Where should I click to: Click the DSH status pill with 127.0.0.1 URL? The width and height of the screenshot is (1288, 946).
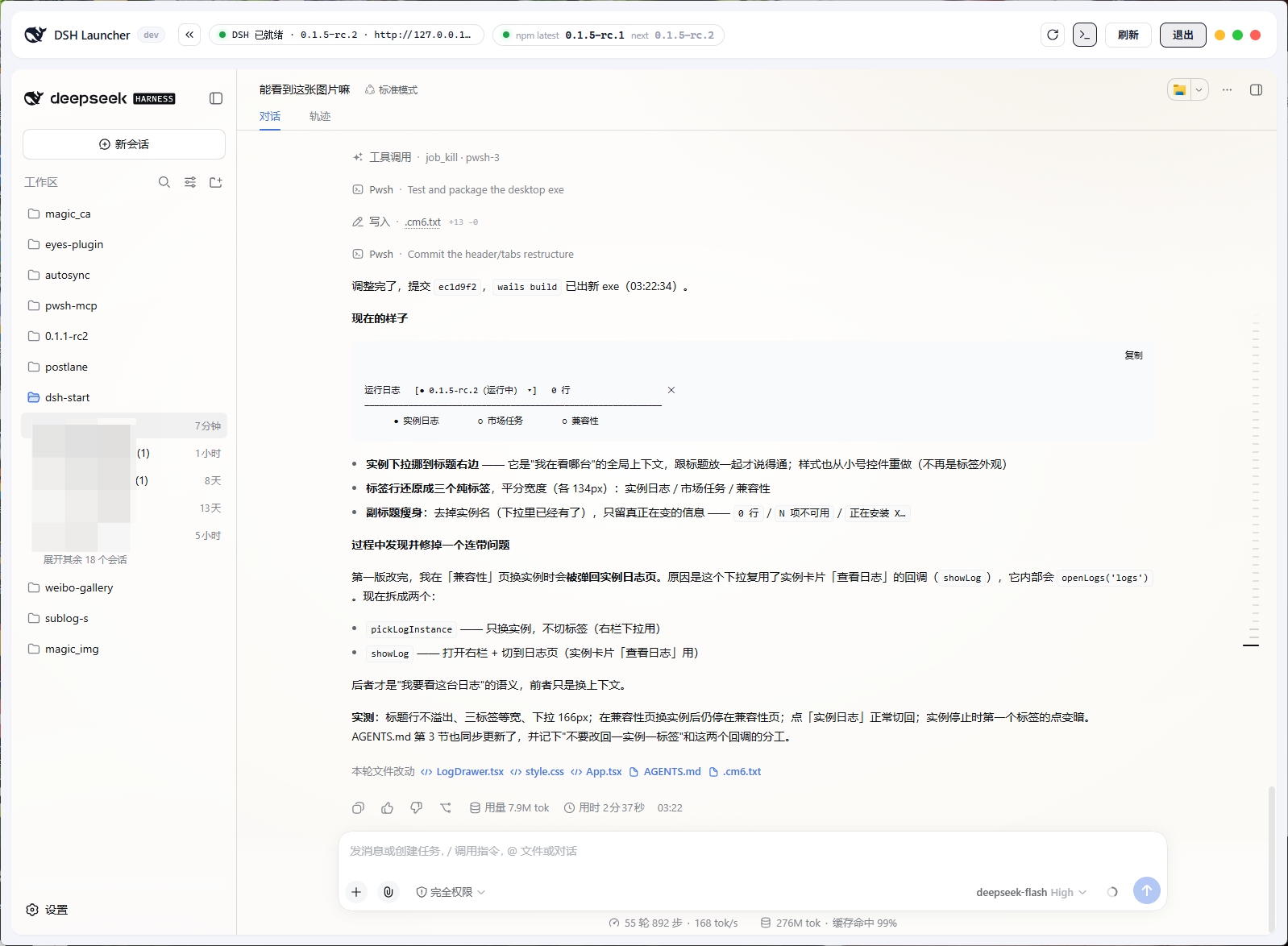point(347,35)
